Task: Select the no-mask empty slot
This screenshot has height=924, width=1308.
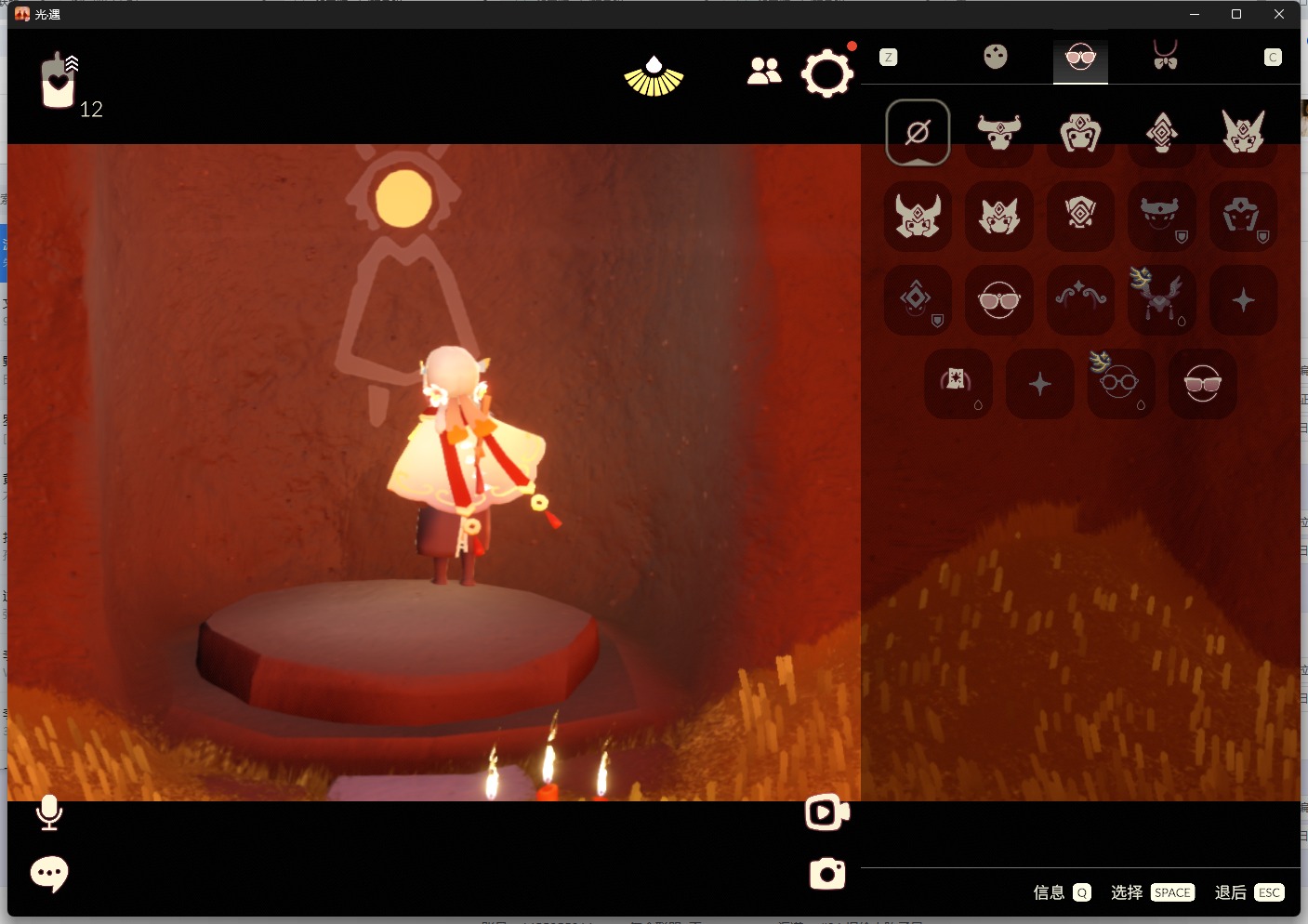Action: click(x=918, y=133)
